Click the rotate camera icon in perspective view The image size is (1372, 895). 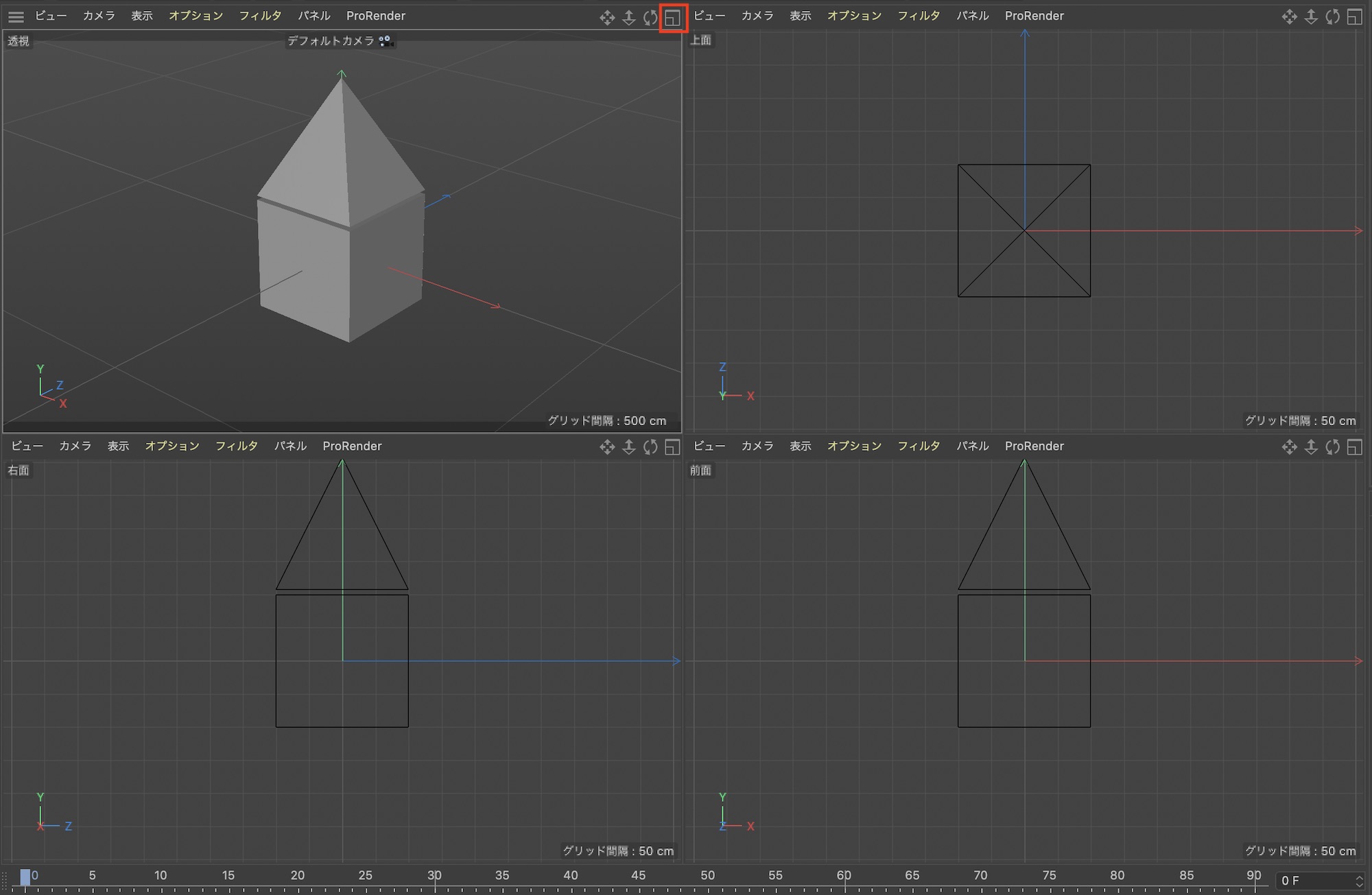[650, 17]
